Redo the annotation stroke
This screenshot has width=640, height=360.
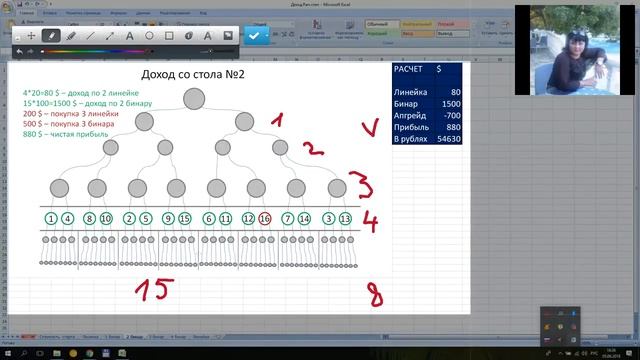[31, 52]
